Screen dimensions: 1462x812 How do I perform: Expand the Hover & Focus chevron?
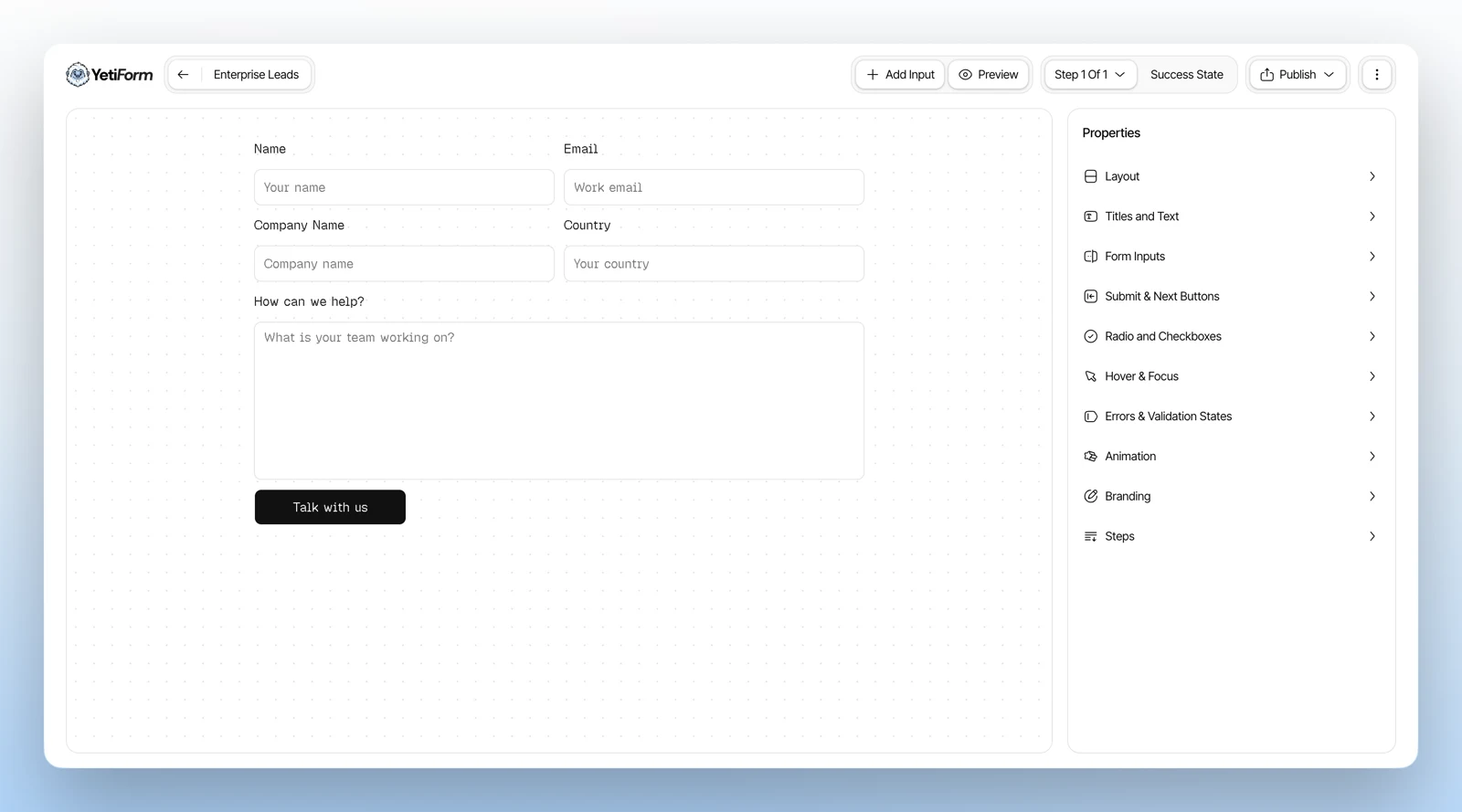click(1372, 376)
